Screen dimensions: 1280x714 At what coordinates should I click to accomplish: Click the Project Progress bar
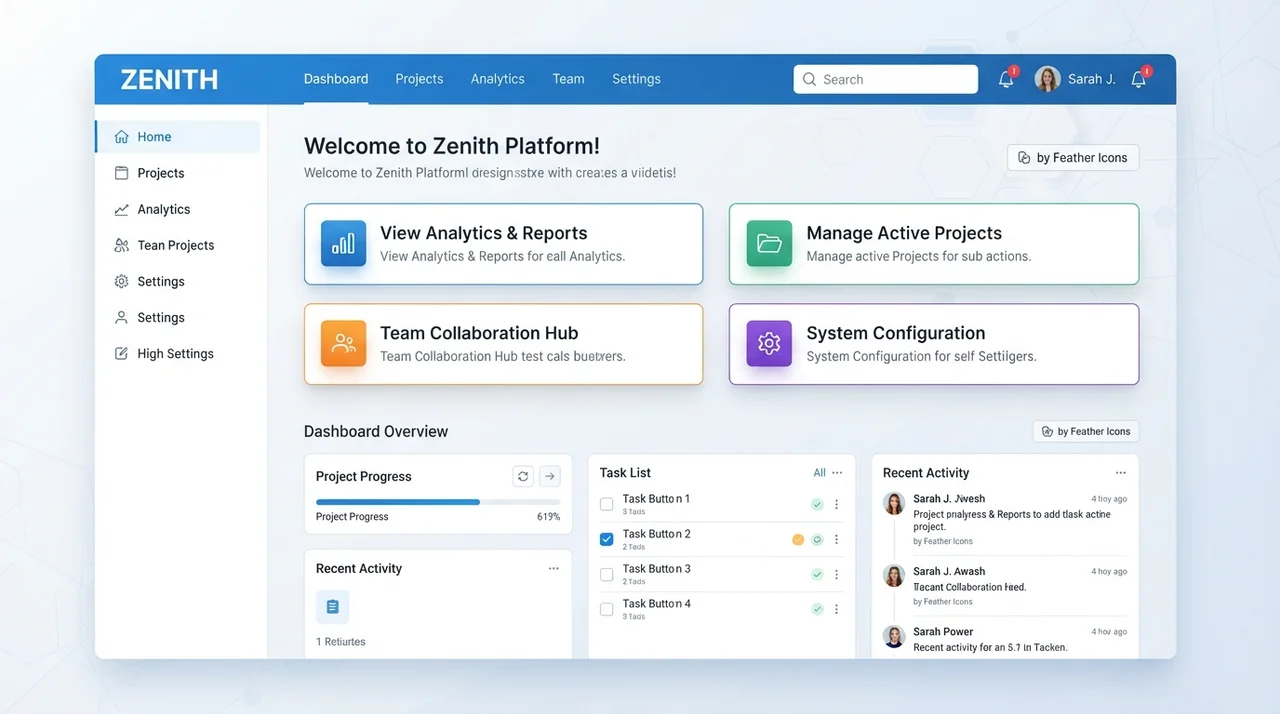click(438, 502)
